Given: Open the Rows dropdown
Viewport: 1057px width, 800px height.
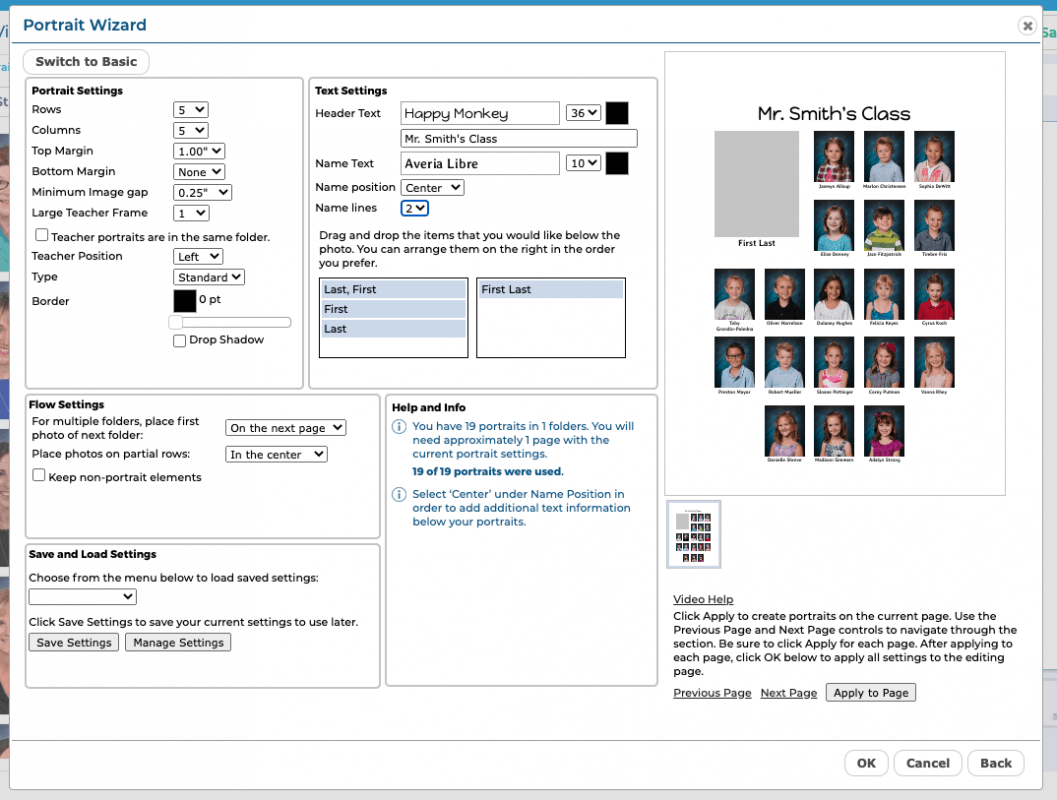Looking at the screenshot, I should (x=190, y=110).
